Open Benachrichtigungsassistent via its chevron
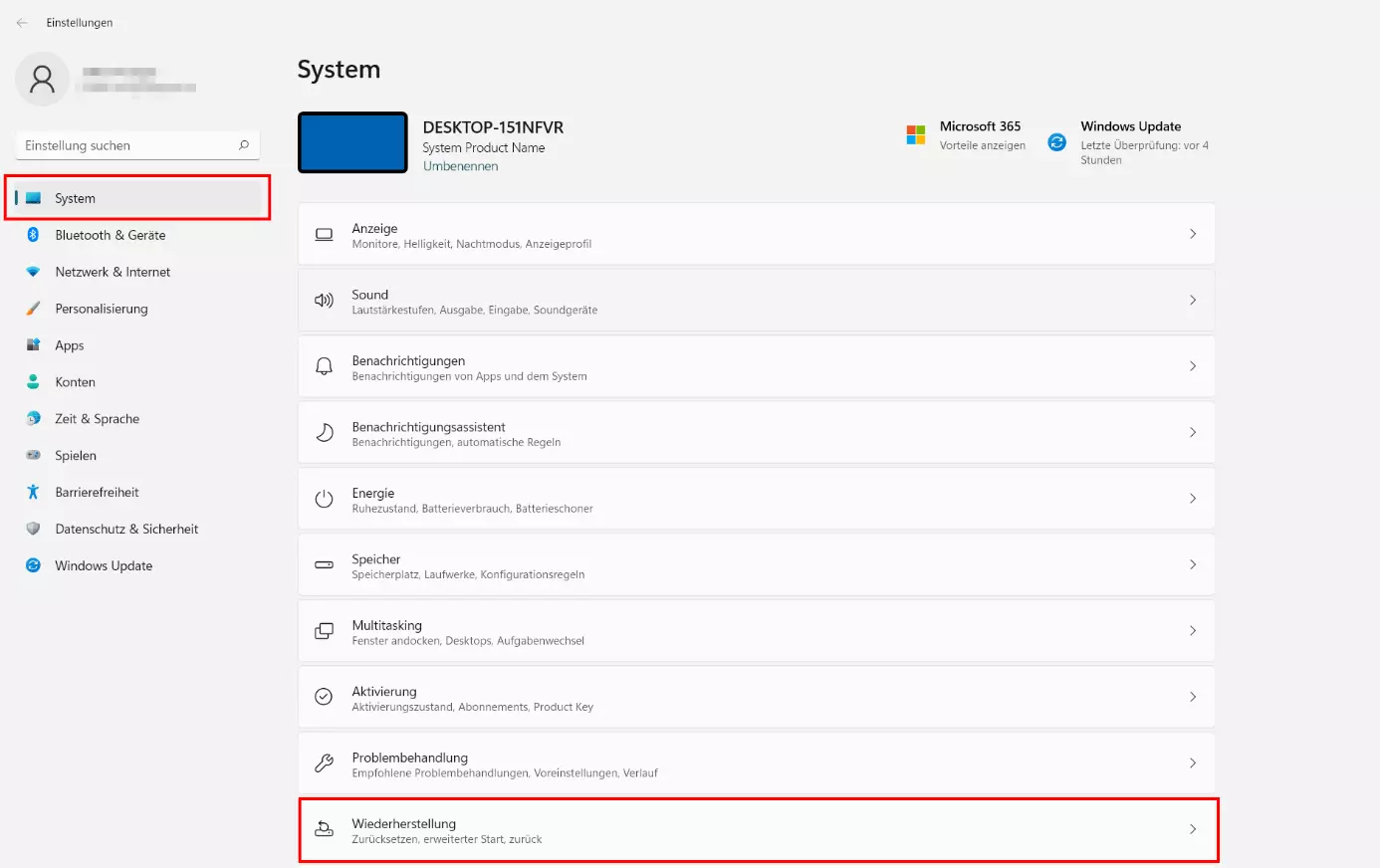The width and height of the screenshot is (1380, 868). [1193, 432]
